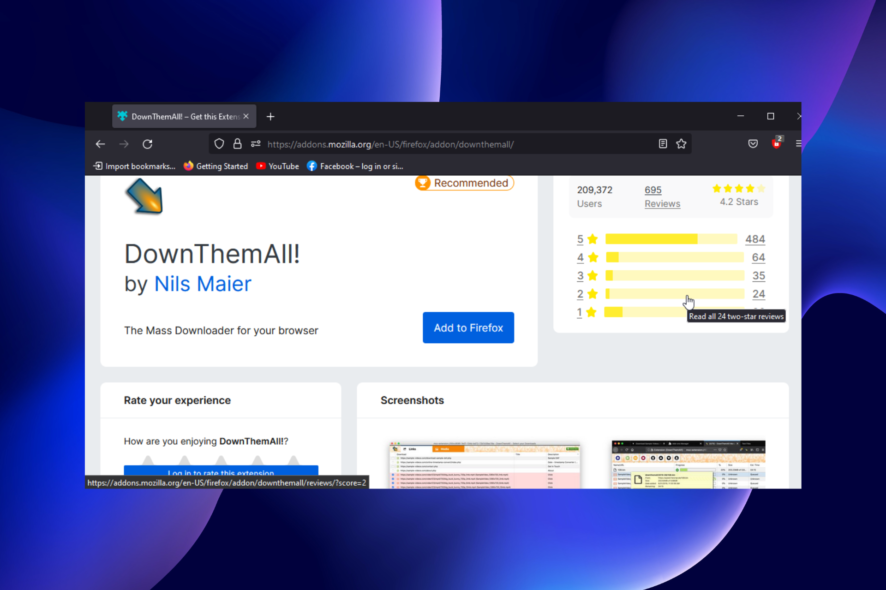Open the 695 Reviews link
Image resolution: width=886 pixels, height=590 pixels.
pos(662,197)
